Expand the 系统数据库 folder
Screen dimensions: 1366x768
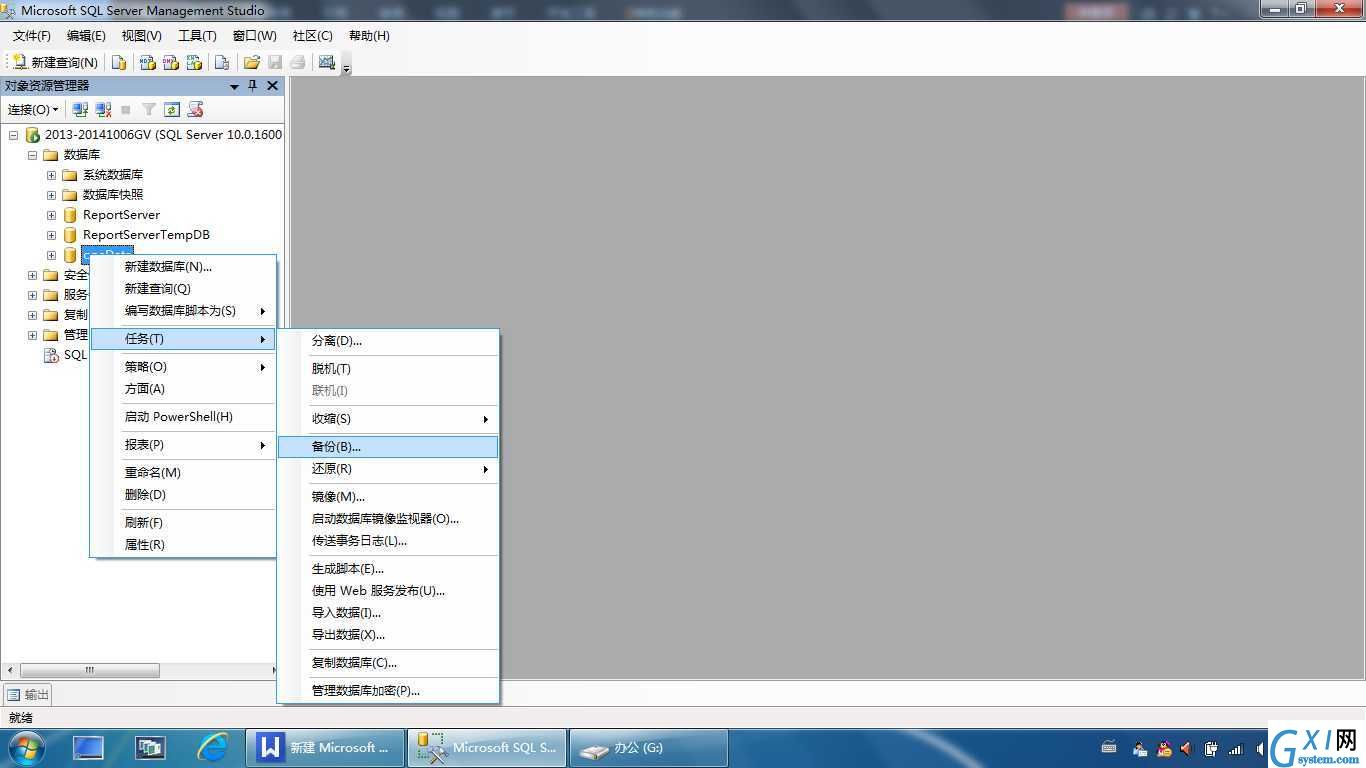pos(51,175)
